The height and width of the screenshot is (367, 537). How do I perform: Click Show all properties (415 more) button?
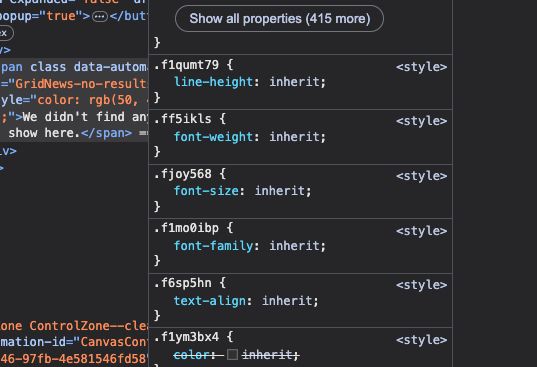tap(279, 18)
